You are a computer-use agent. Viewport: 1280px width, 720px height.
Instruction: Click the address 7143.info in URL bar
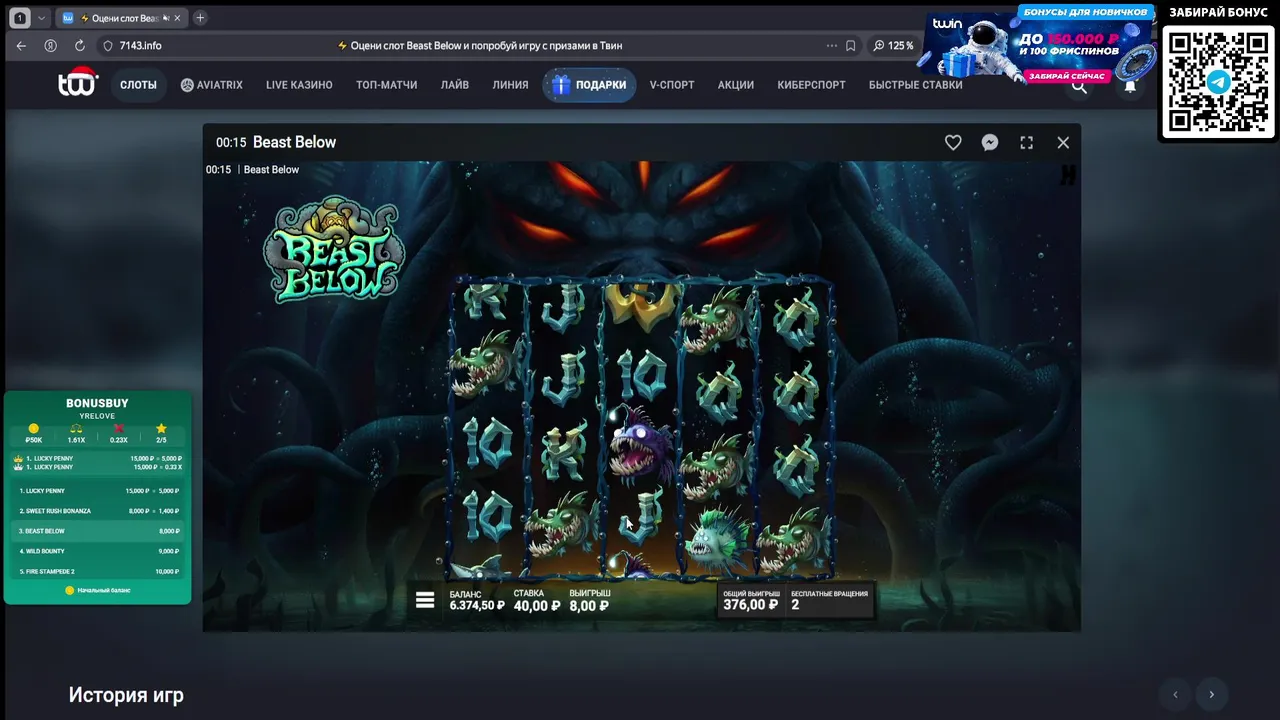pyautogui.click(x=140, y=46)
